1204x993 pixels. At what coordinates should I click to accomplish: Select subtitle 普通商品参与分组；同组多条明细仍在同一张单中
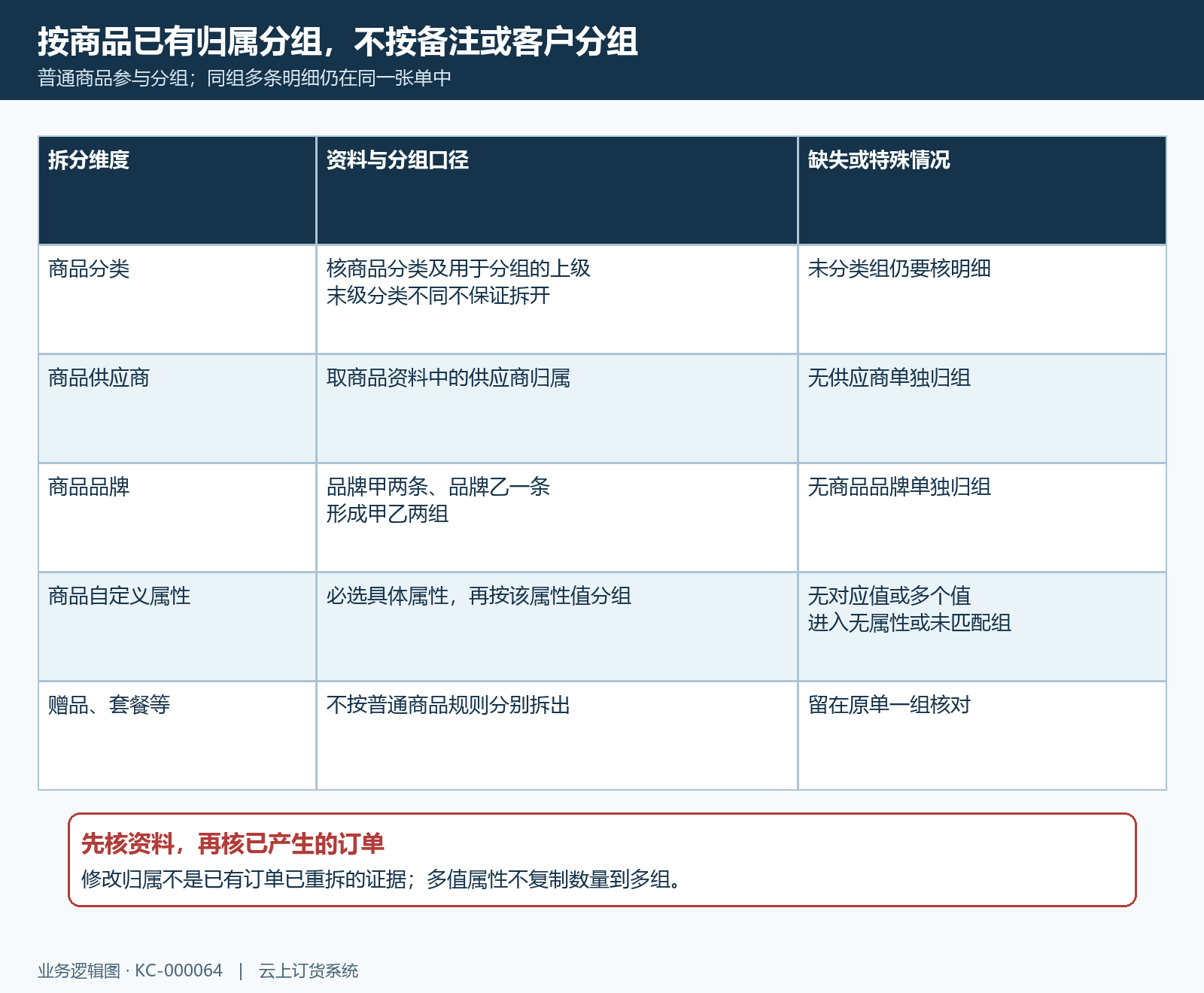pos(245,78)
